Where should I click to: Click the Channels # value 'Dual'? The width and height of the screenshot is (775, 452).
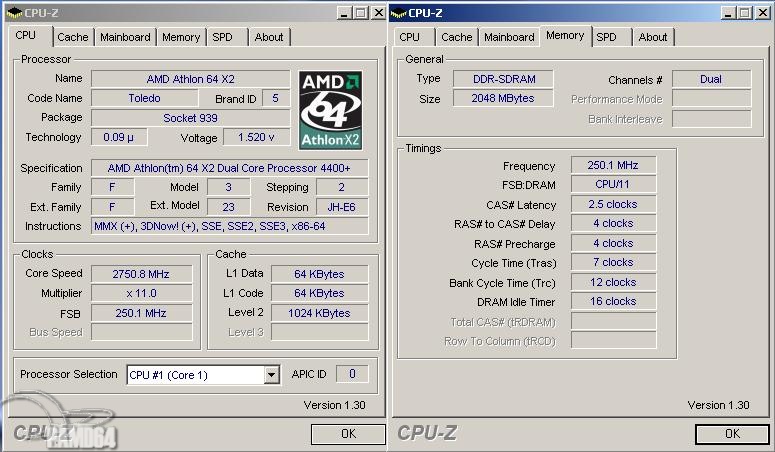[x=711, y=79]
